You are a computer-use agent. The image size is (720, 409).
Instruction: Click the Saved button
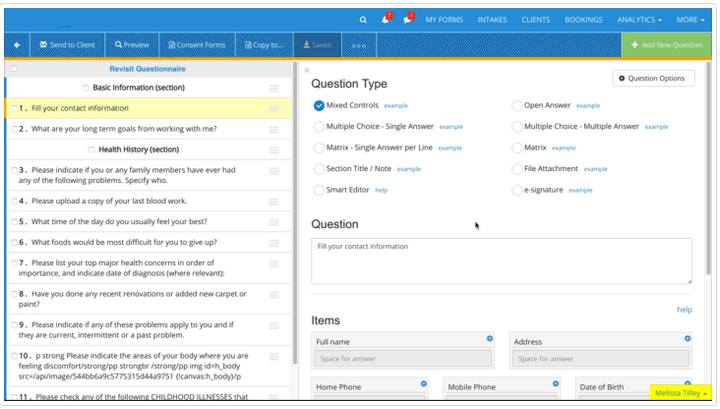pyautogui.click(x=317, y=45)
